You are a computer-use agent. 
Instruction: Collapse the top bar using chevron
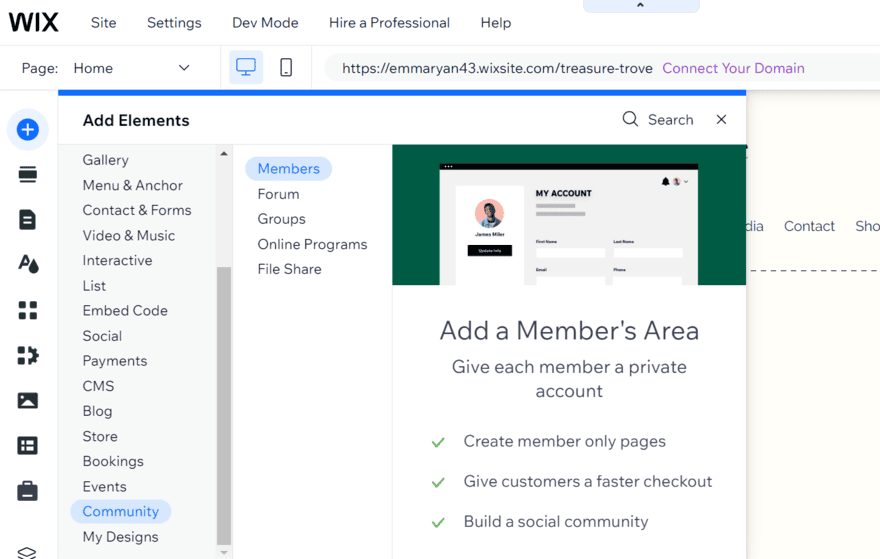coord(640,6)
